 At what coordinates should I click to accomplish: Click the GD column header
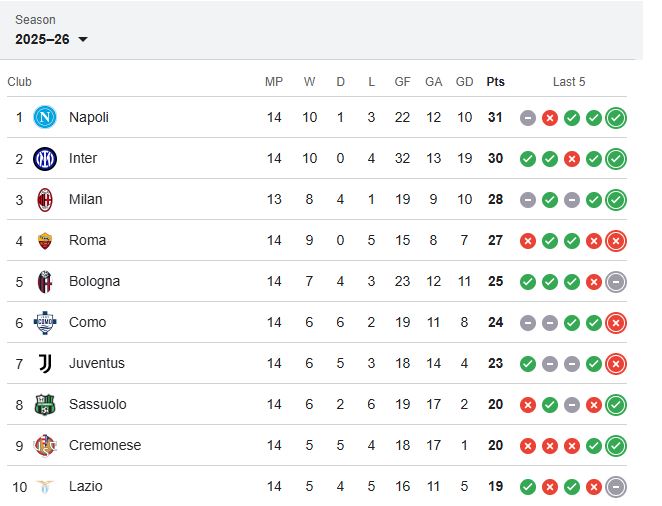tap(464, 82)
